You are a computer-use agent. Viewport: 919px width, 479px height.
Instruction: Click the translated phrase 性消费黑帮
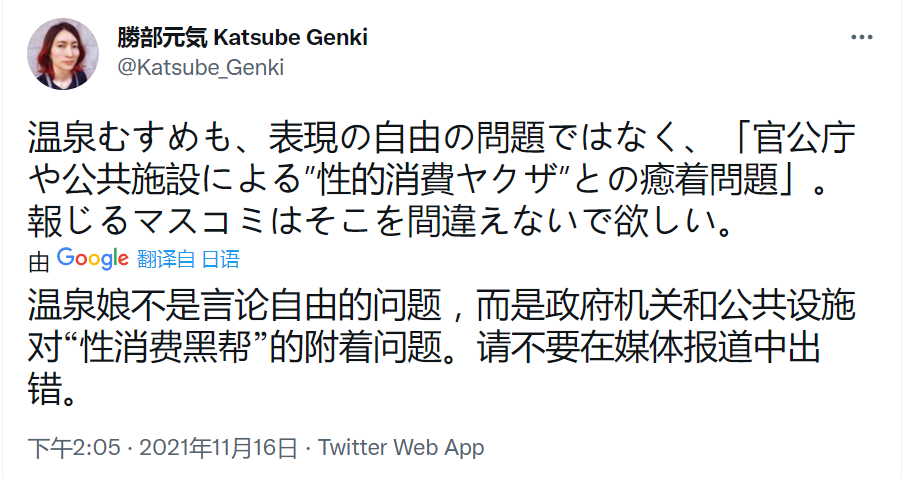click(x=207, y=347)
